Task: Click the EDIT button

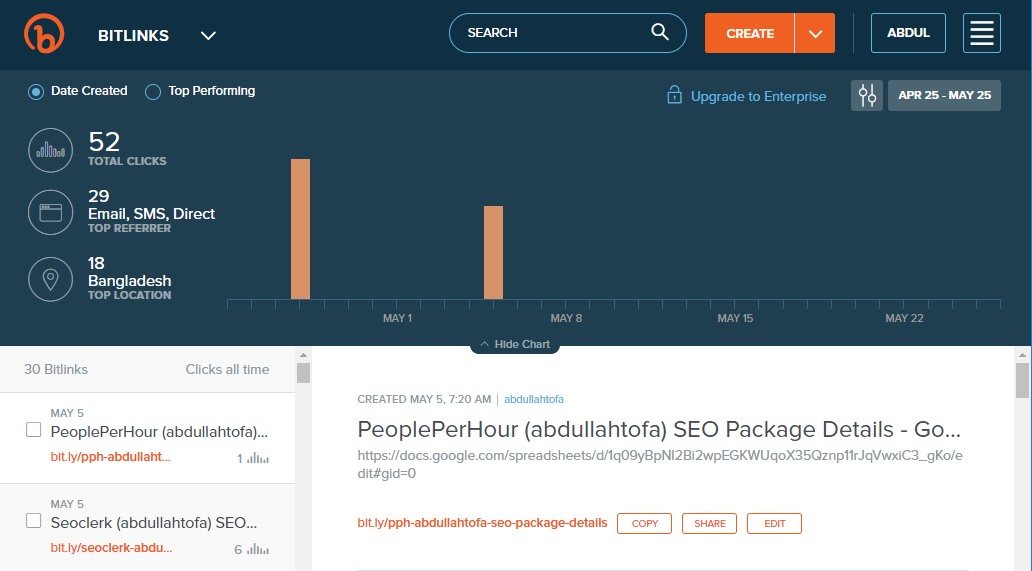Action: click(775, 524)
